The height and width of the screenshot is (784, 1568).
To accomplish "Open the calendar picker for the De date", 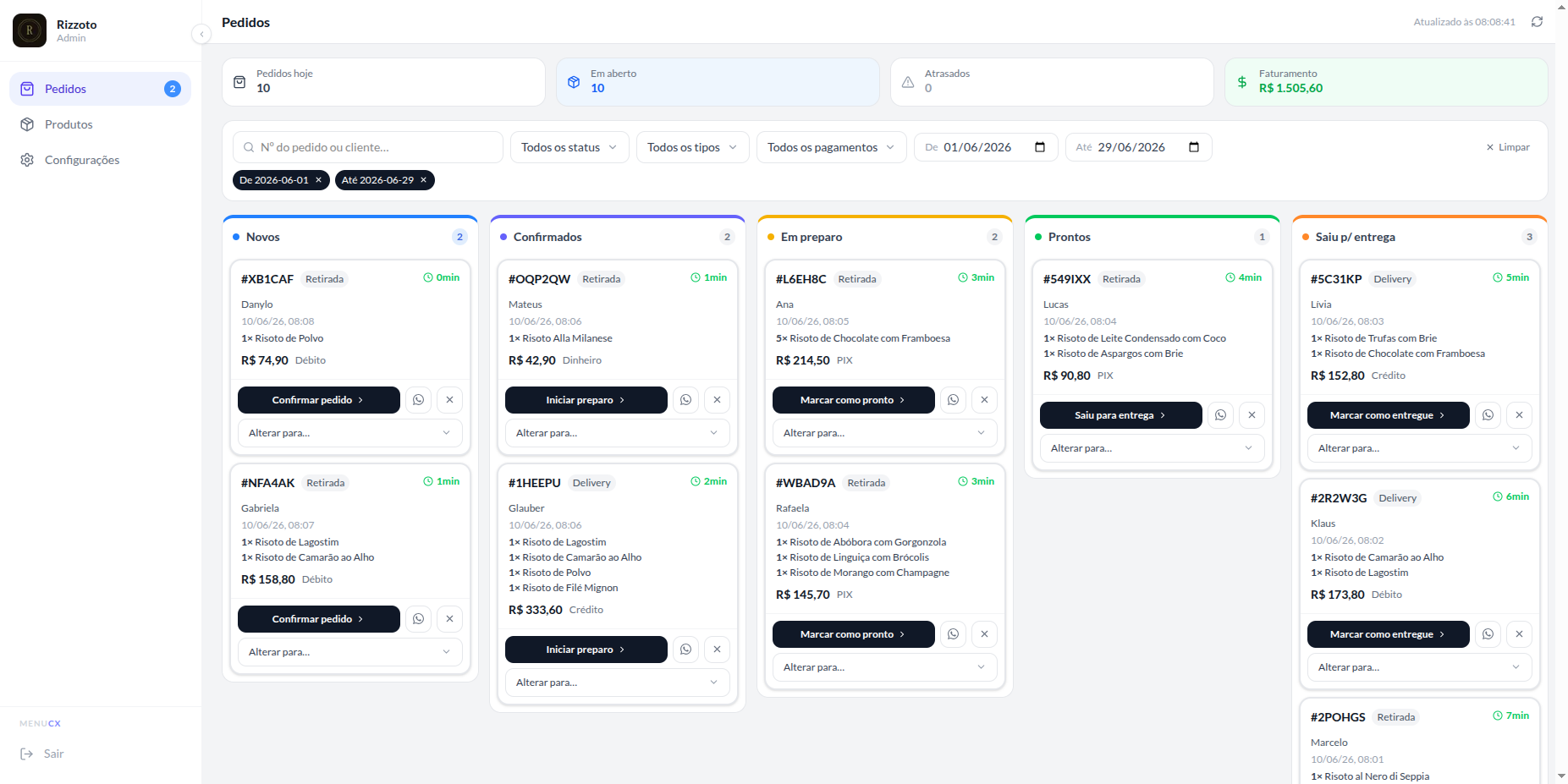I will [1040, 147].
